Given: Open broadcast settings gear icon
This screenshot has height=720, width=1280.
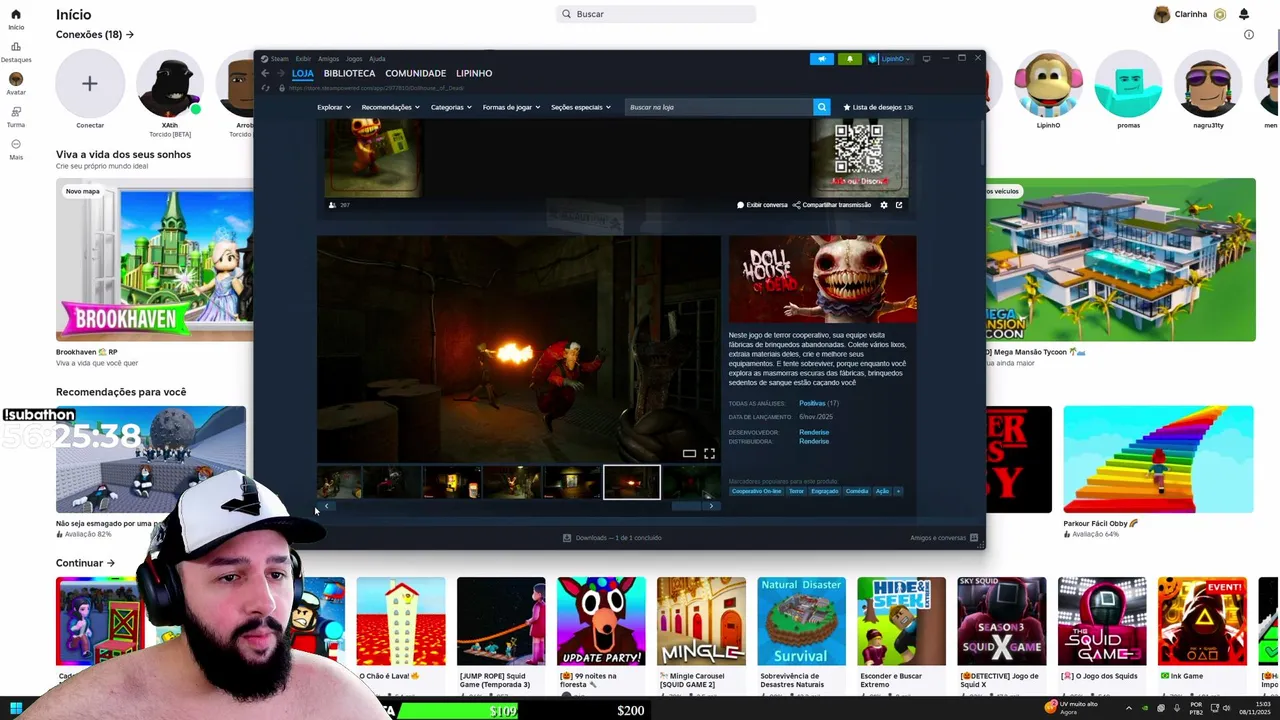Looking at the screenshot, I should (x=884, y=205).
